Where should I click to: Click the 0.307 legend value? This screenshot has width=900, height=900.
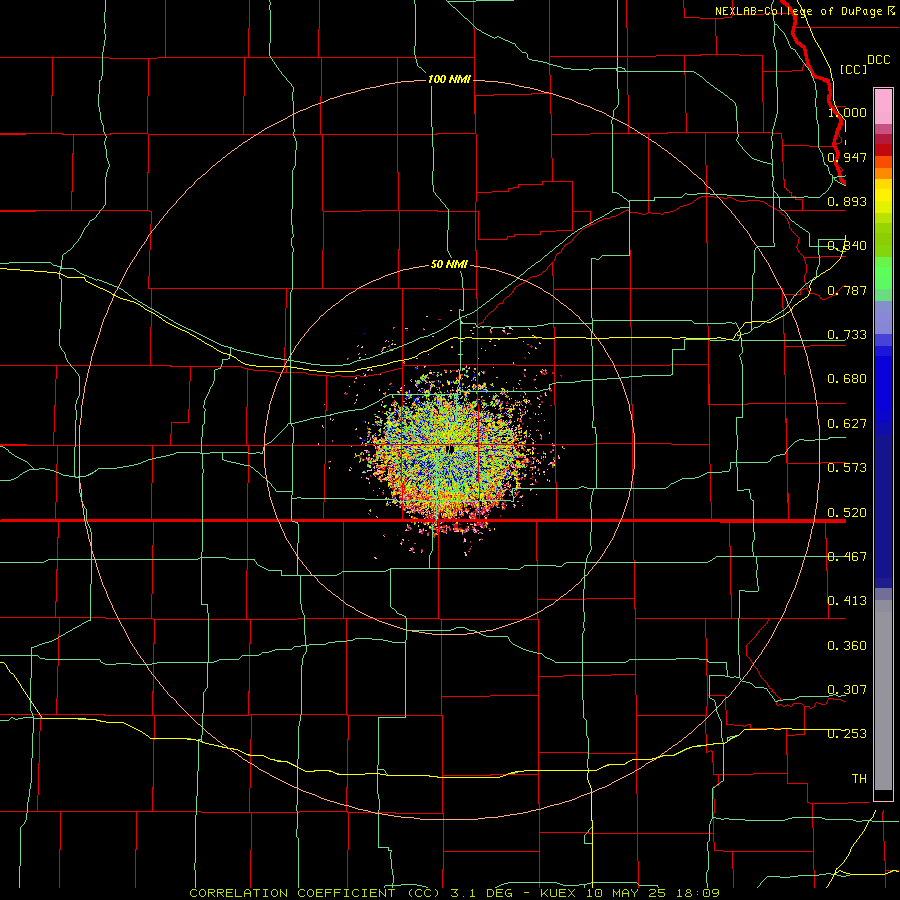click(847, 690)
